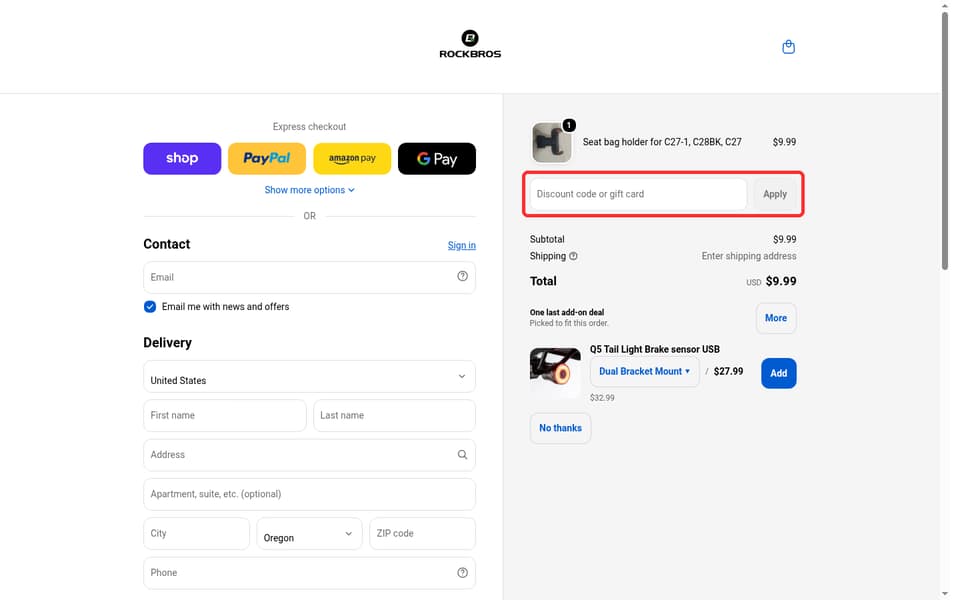Focus the Phone field
The image size is (960, 600).
coord(309,573)
